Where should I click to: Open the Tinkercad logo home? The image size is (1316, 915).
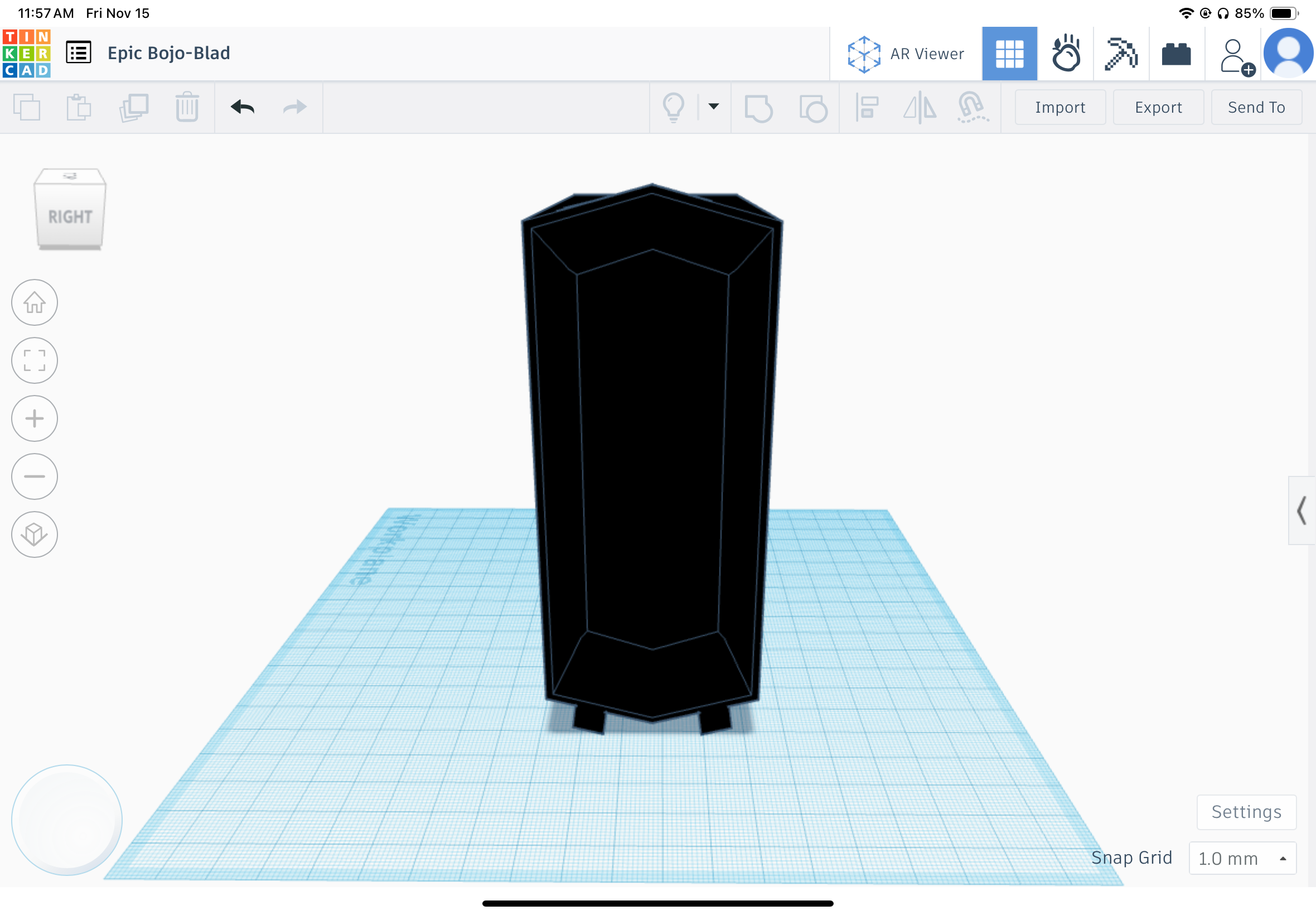(x=26, y=54)
